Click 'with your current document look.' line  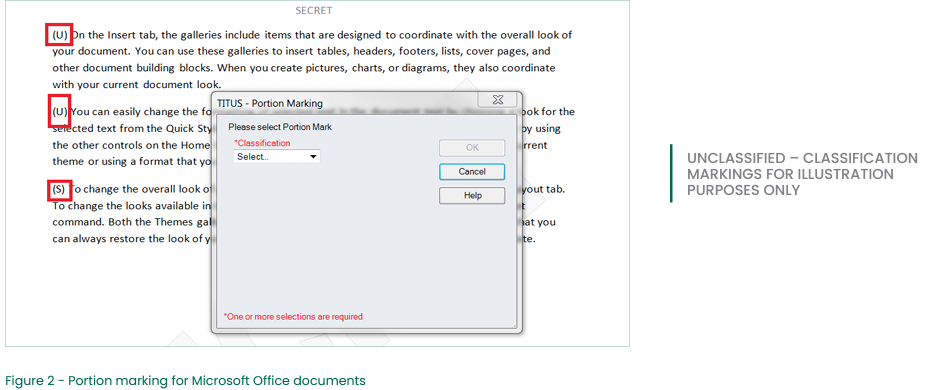click(137, 84)
